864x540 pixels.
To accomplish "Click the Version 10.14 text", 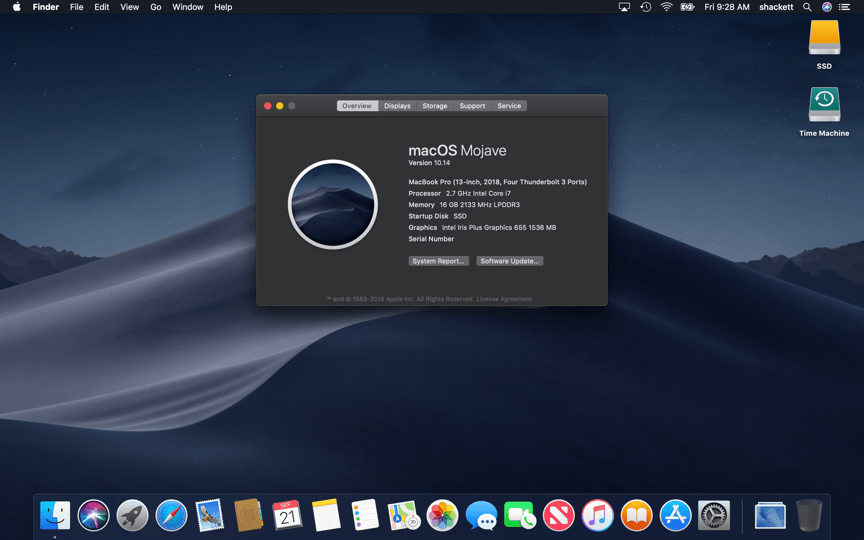I will tap(429, 163).
